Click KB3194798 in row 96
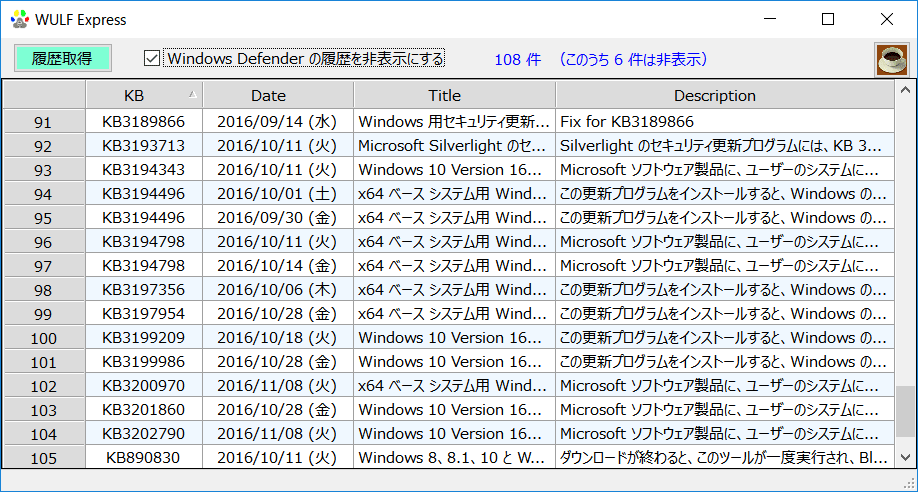The image size is (918, 492). [x=144, y=241]
